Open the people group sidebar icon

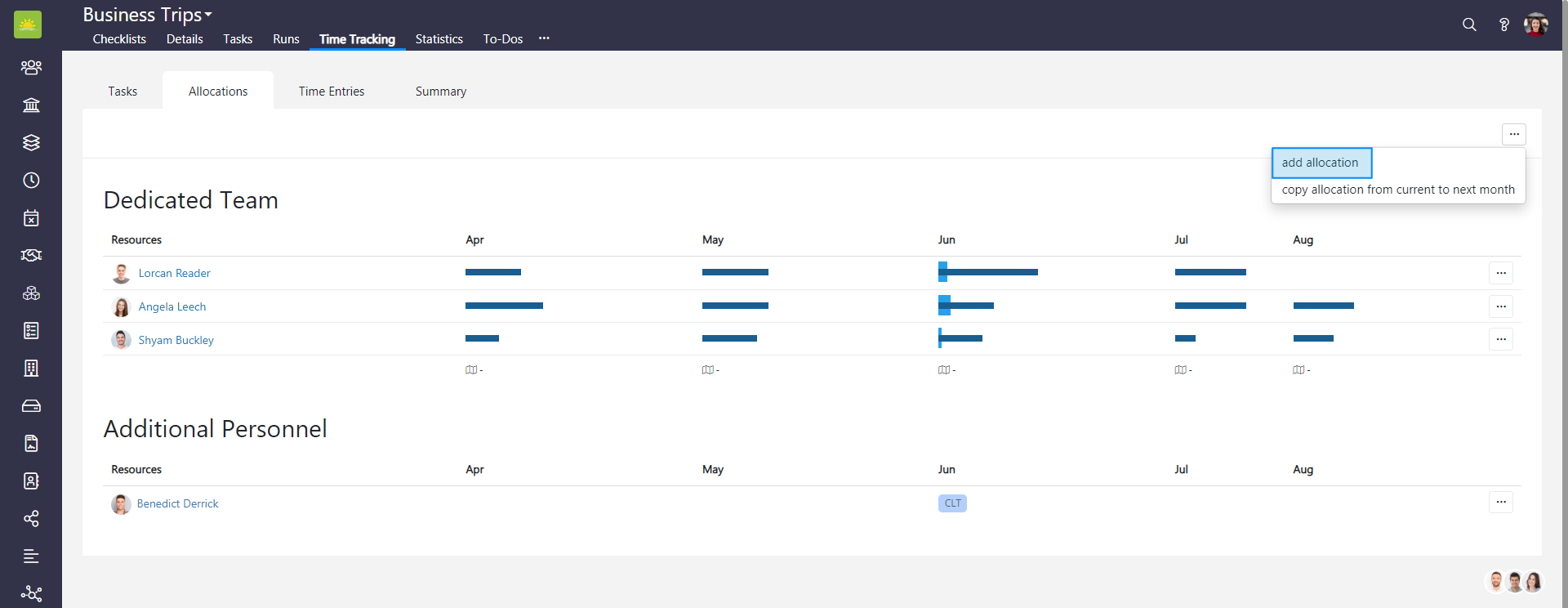click(31, 67)
